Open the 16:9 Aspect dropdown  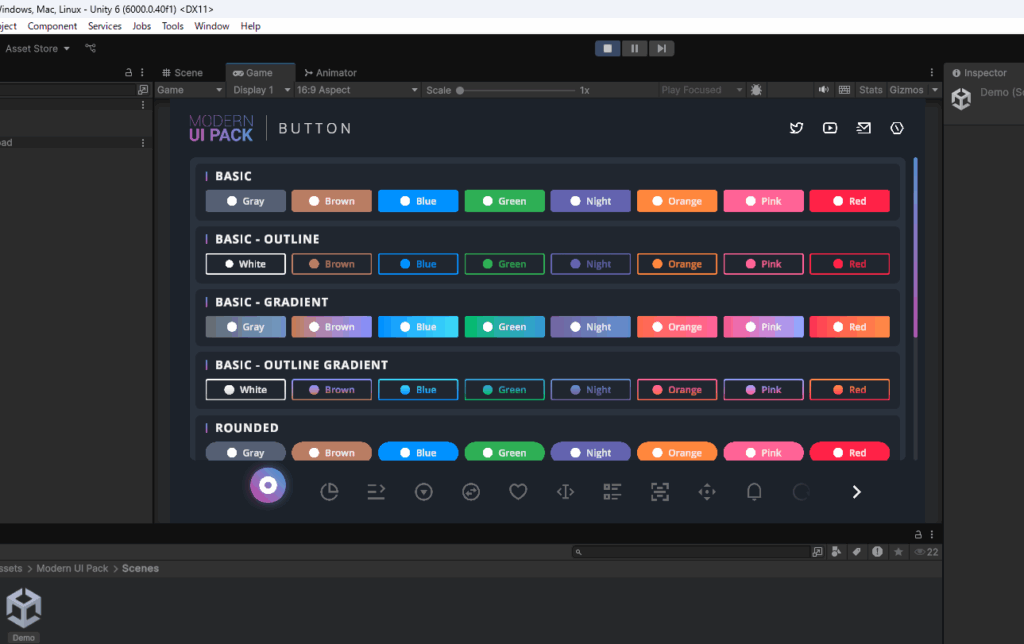[x=357, y=90]
